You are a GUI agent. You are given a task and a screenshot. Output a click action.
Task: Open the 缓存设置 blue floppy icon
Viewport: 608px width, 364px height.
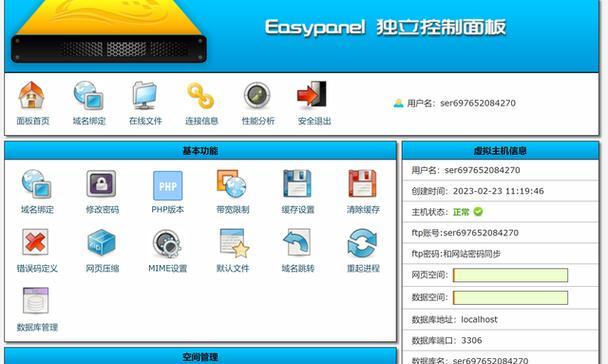tap(297, 184)
